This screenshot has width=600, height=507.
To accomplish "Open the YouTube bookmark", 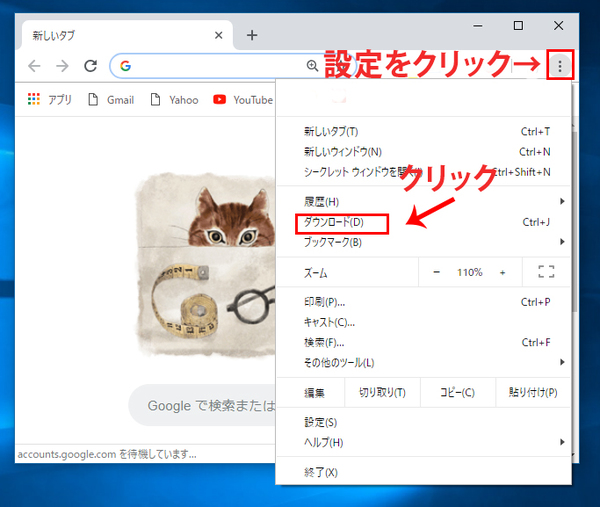I will click(243, 100).
